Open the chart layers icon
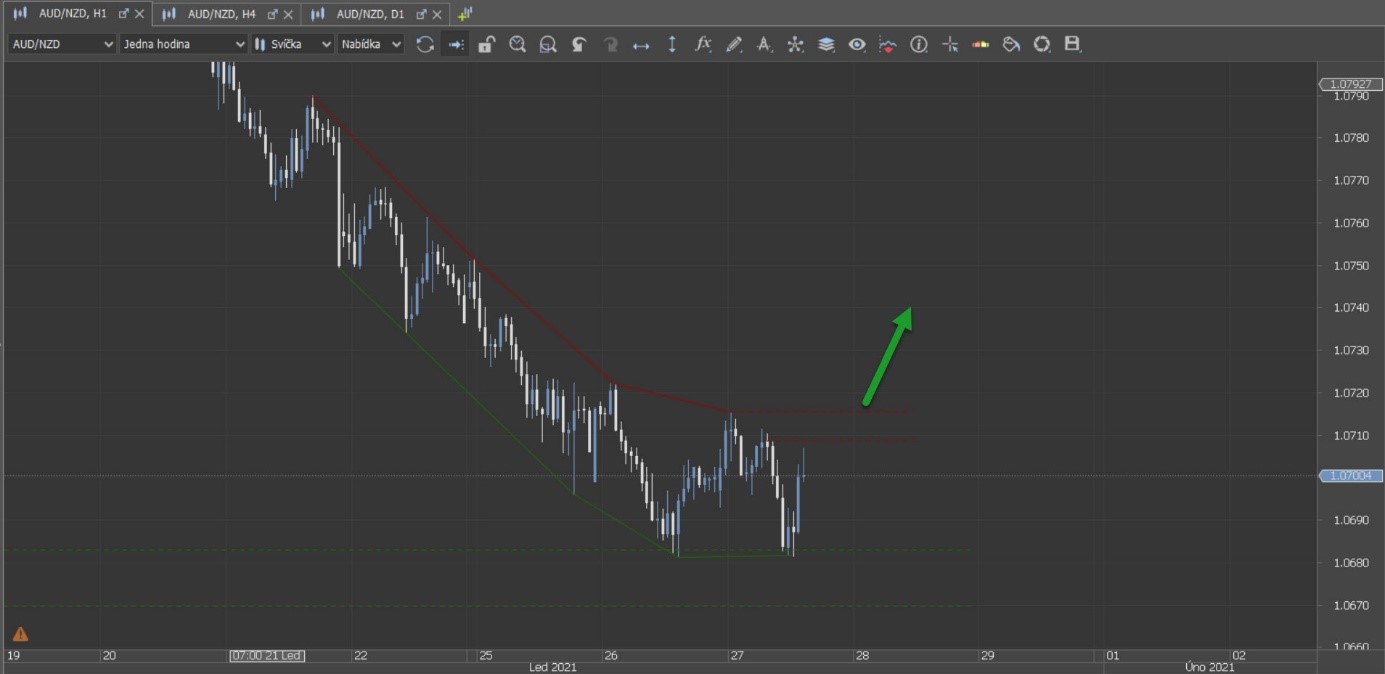Image resolution: width=1385 pixels, height=674 pixels. (x=826, y=44)
